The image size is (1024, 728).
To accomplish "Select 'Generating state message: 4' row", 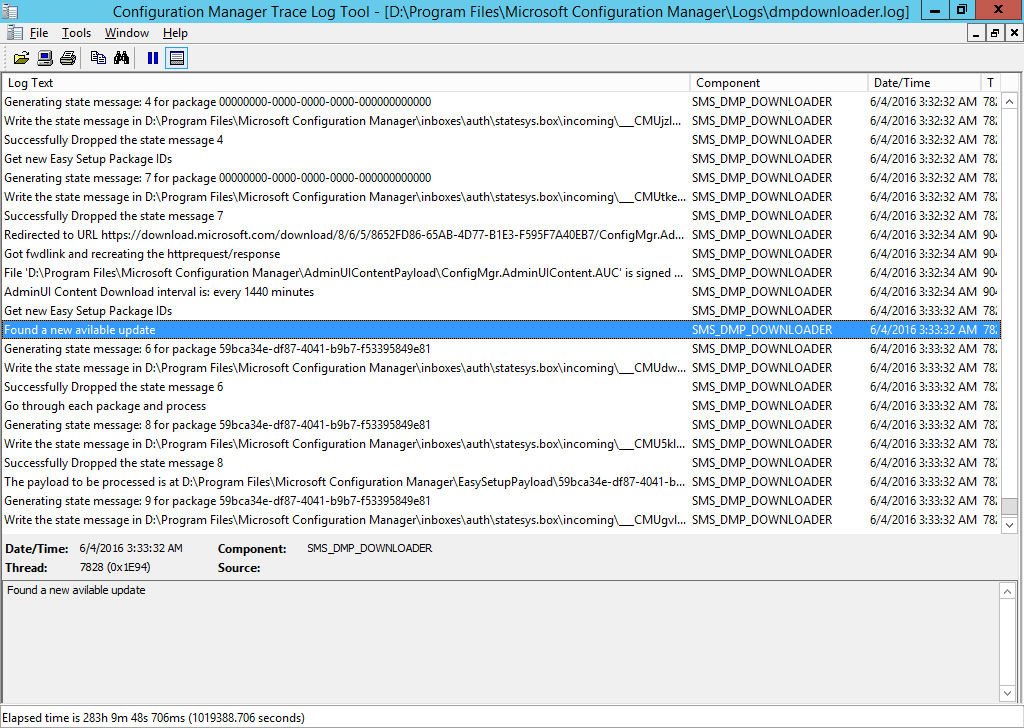I will pos(501,102).
